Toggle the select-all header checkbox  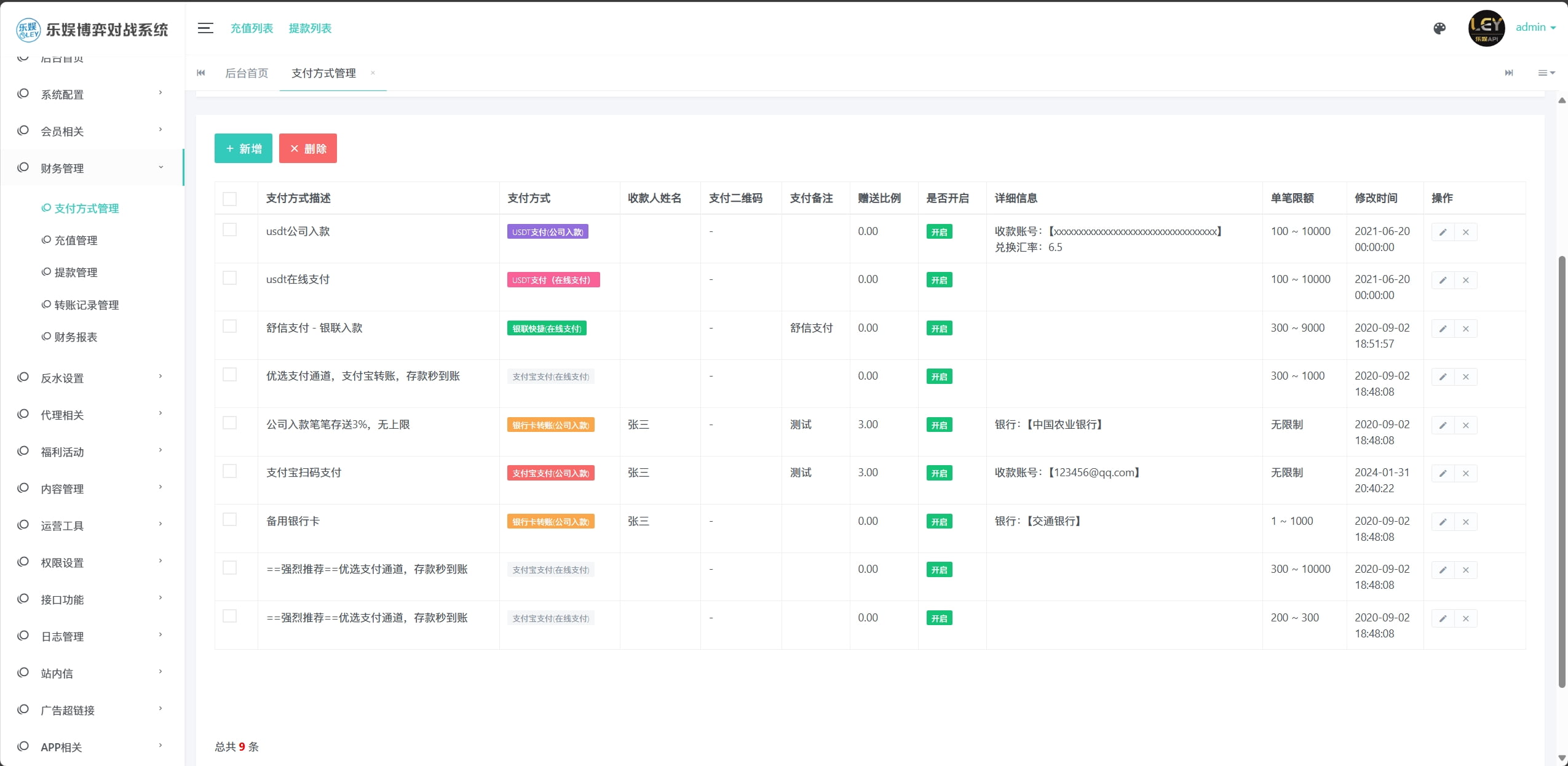click(x=229, y=198)
